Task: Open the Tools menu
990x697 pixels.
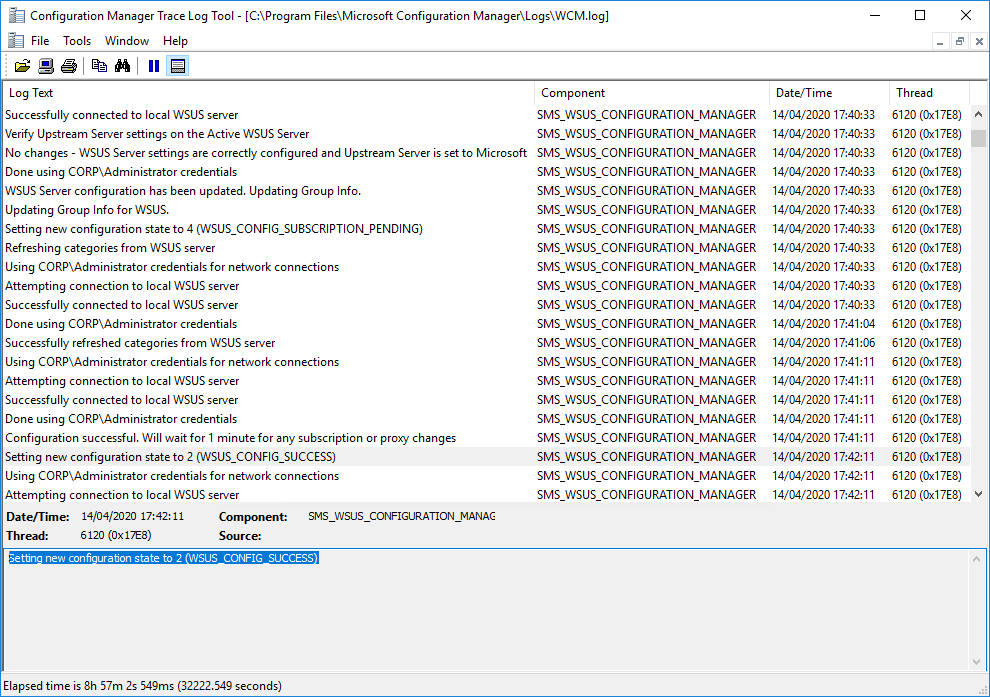Action: coord(77,41)
